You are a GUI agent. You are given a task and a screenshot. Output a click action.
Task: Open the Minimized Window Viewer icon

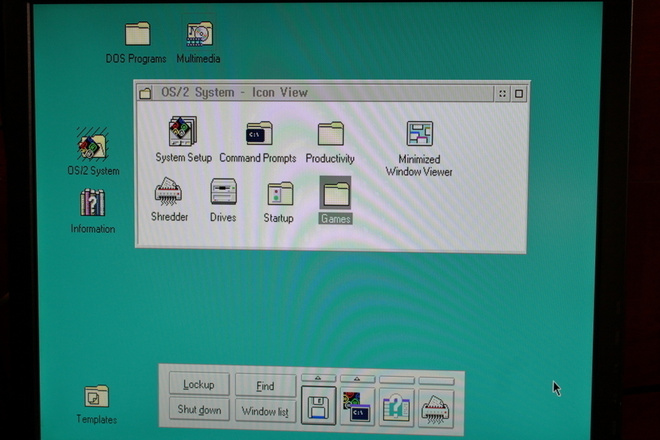(419, 133)
